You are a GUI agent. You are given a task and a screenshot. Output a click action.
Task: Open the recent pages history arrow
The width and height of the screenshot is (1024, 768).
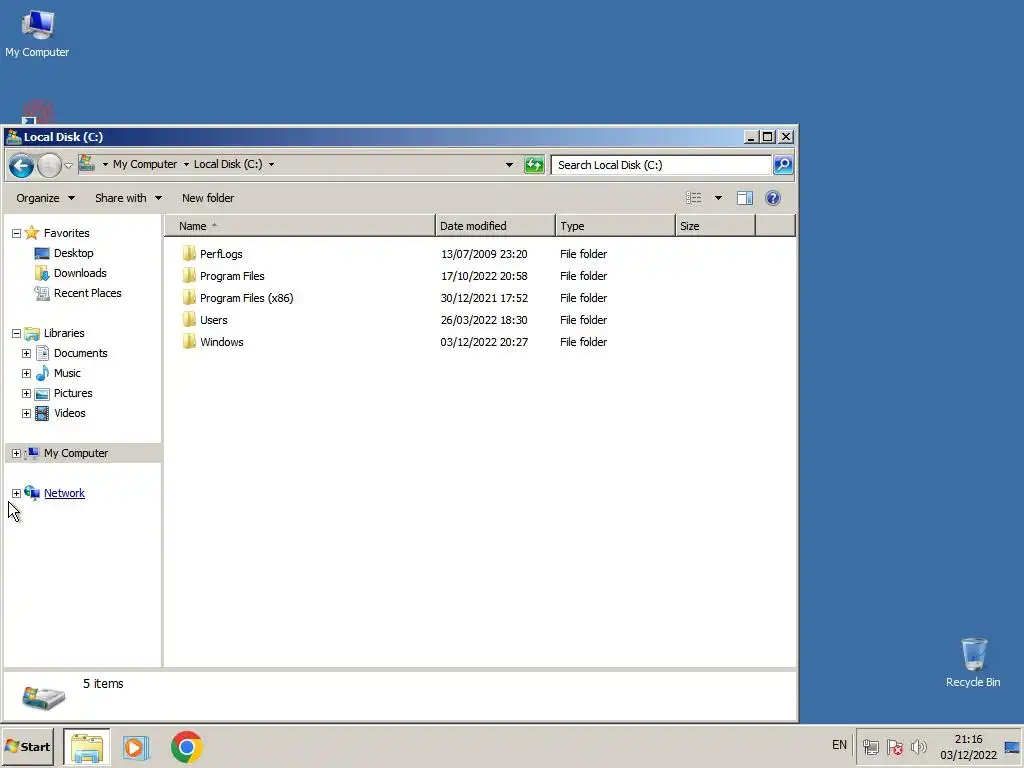(x=69, y=165)
